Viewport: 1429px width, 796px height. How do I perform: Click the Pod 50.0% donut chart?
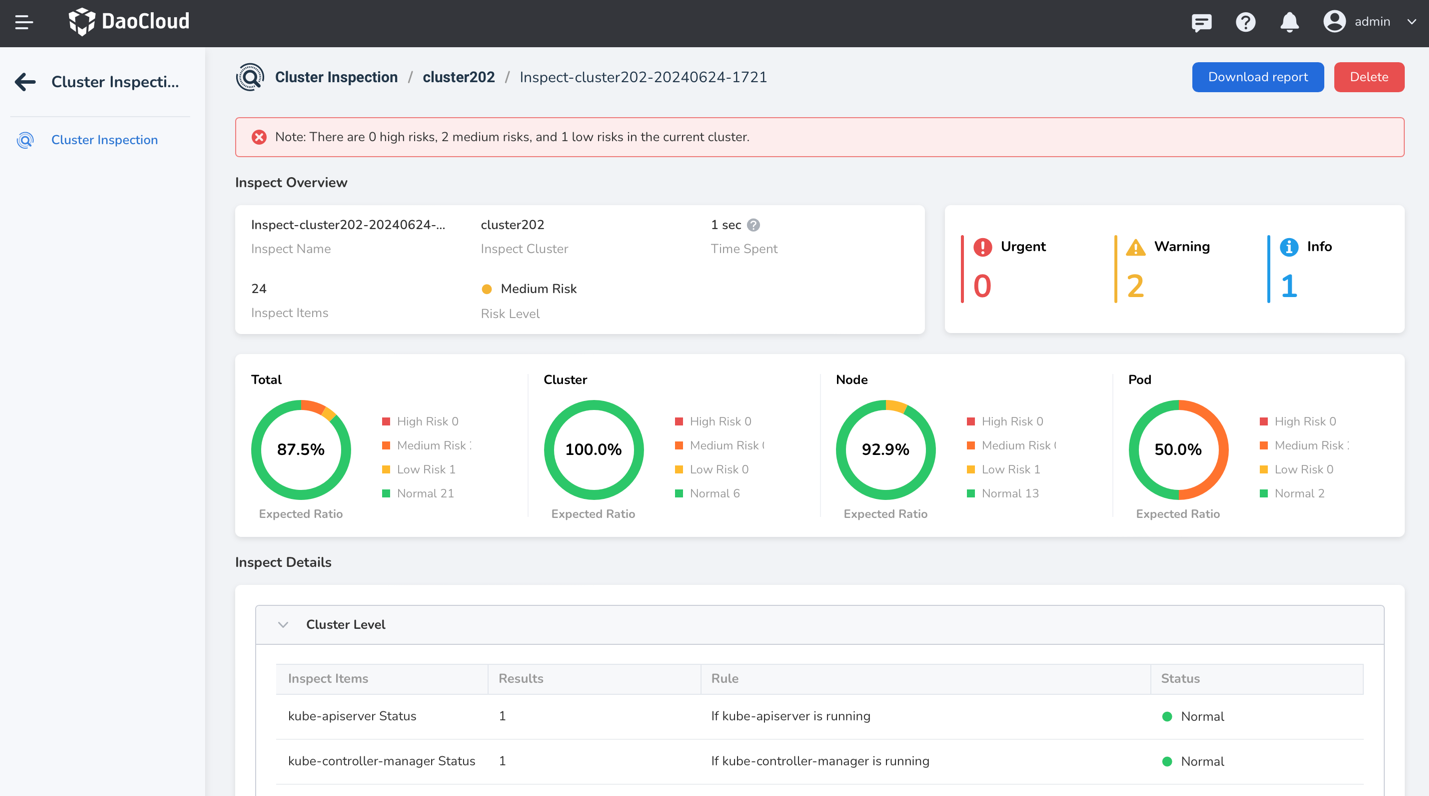tap(1178, 450)
